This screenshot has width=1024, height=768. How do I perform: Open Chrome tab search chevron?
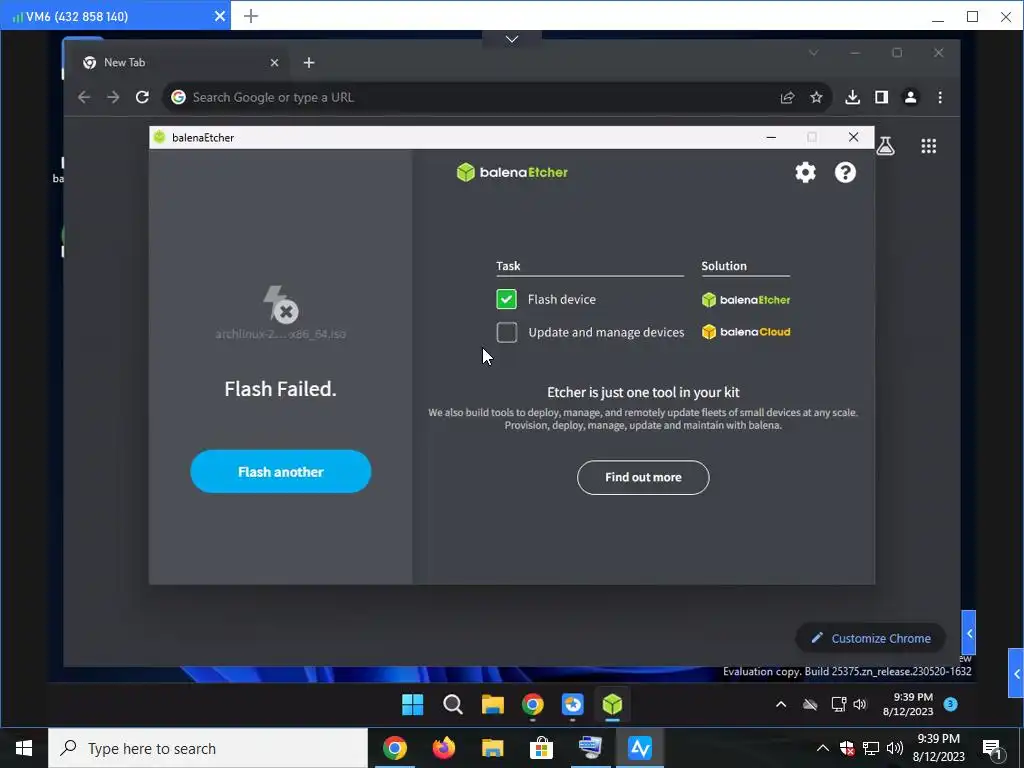(813, 53)
